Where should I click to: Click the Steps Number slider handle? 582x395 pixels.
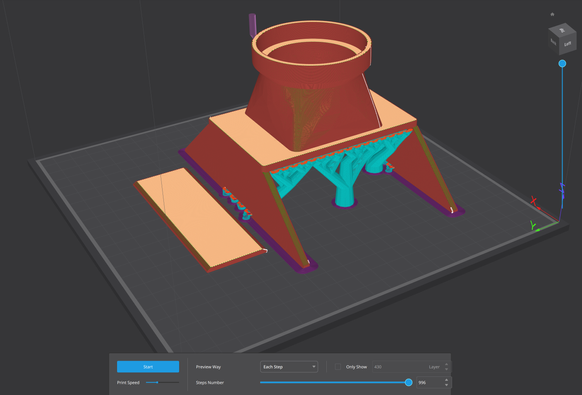point(409,382)
